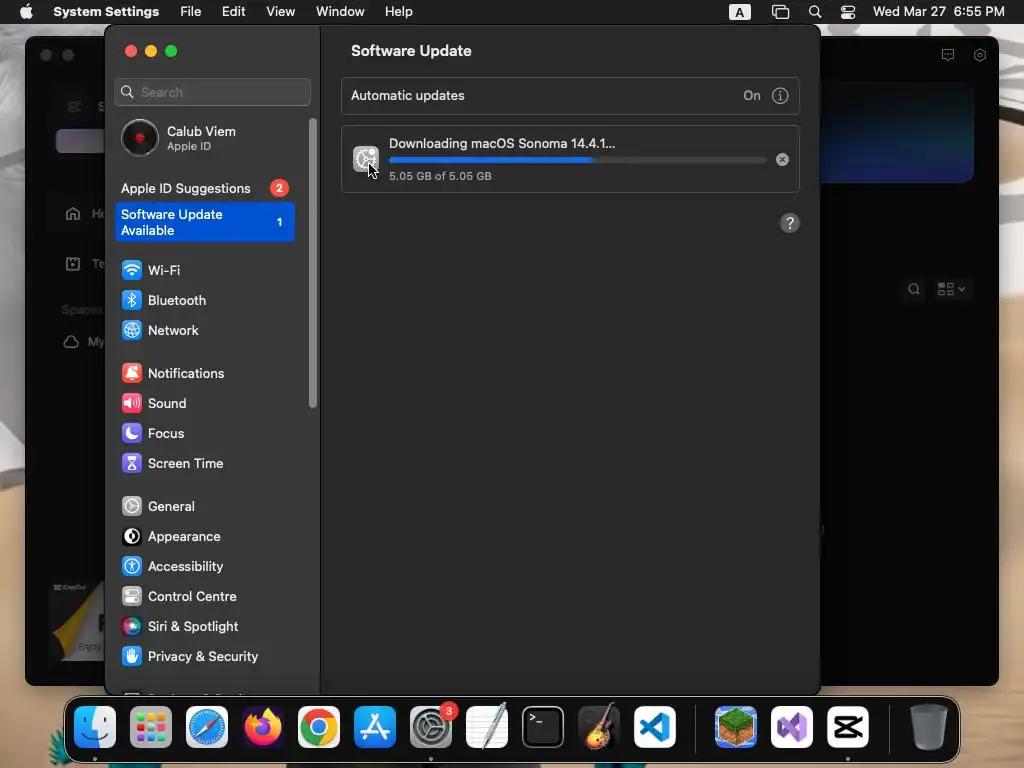The image size is (1024, 768).
Task: Open Trash from the Dock
Action: tap(929, 727)
